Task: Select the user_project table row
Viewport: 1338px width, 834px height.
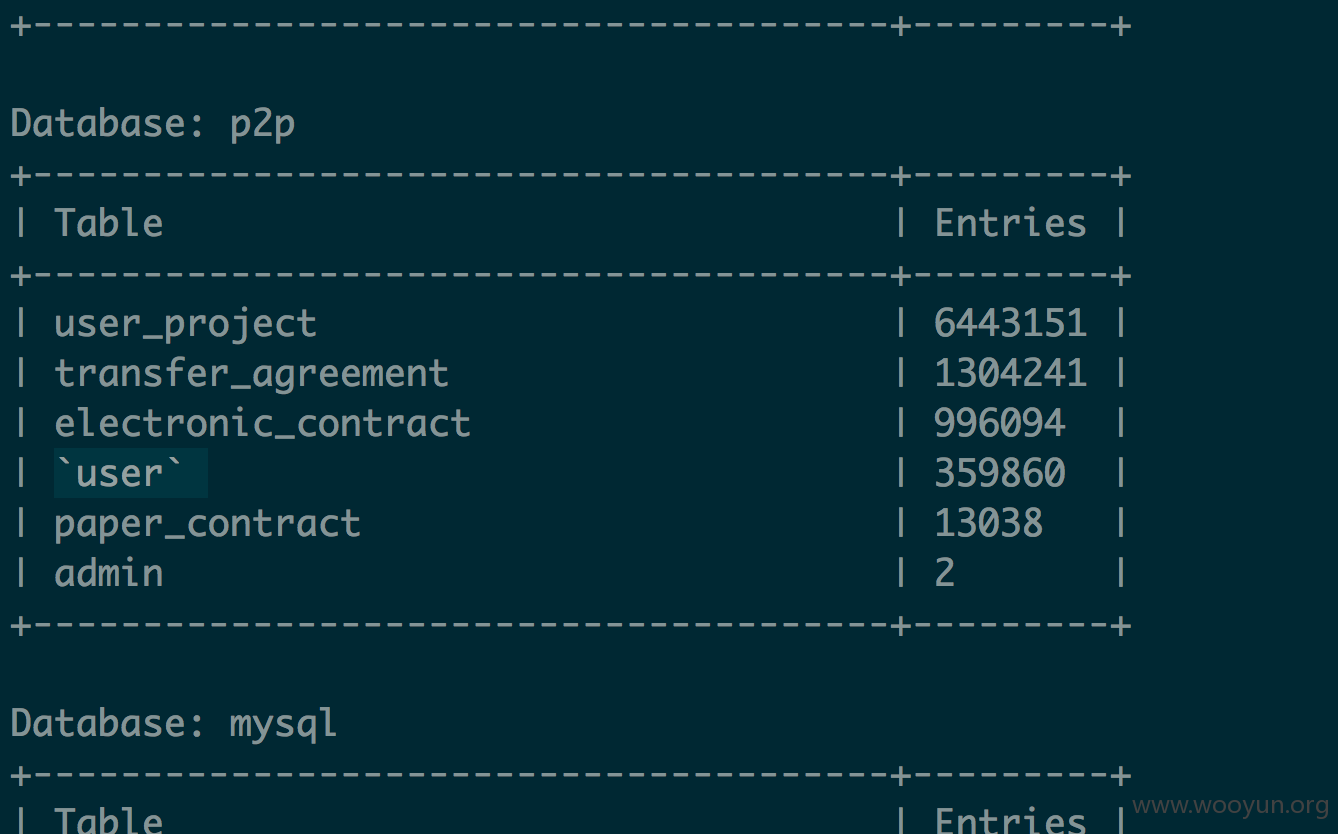Action: [x=570, y=323]
